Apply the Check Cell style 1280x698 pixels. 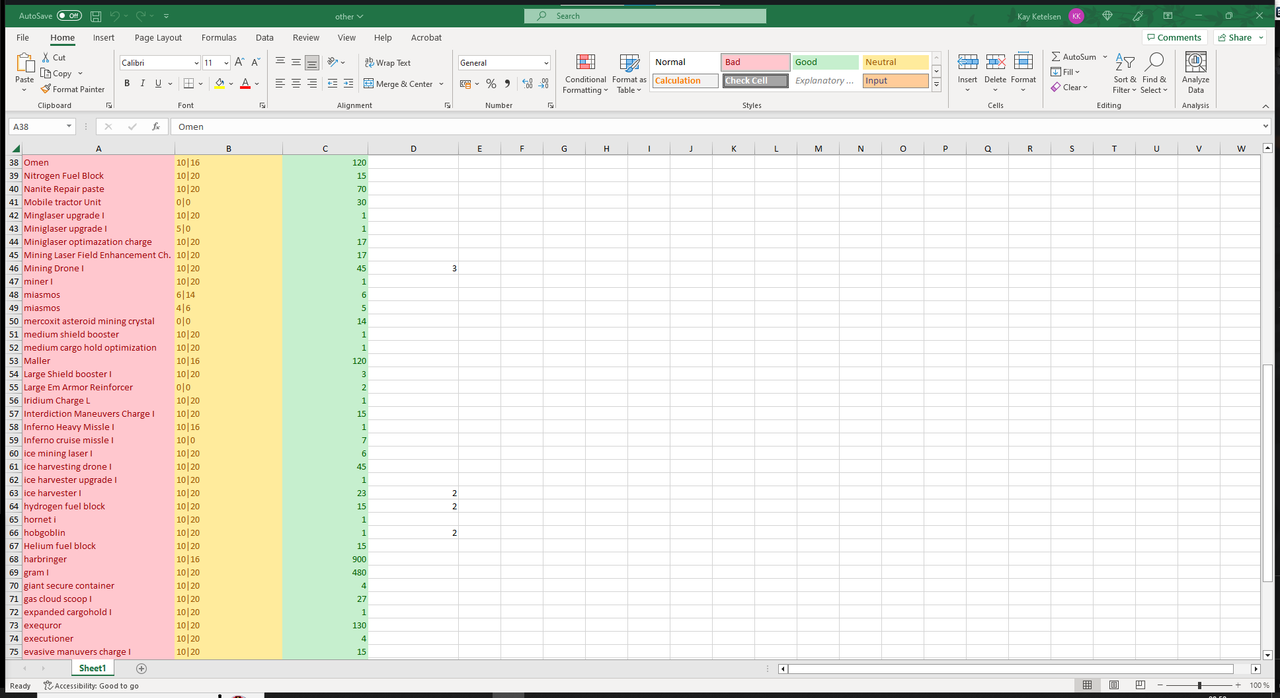point(755,81)
